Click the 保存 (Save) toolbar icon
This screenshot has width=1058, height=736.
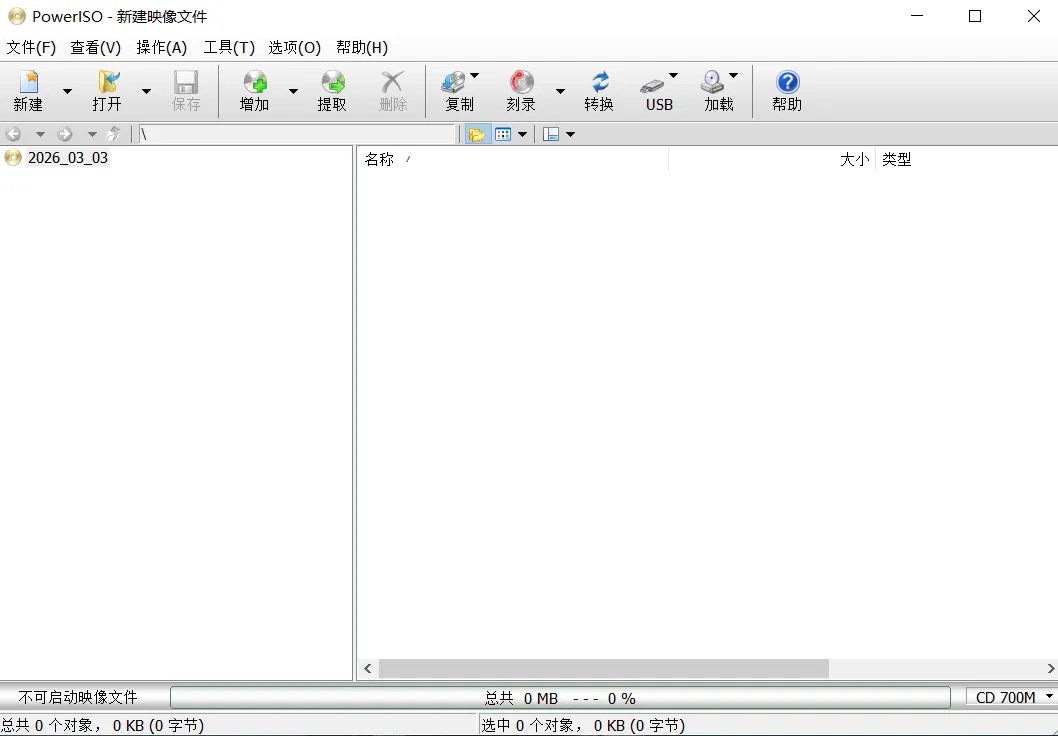click(x=186, y=91)
